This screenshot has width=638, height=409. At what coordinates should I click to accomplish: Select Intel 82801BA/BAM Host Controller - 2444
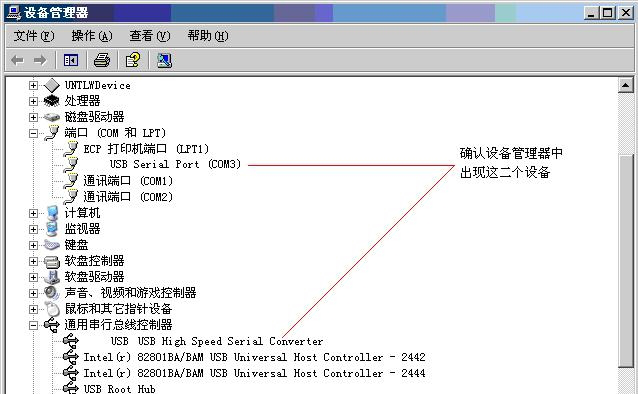click(254, 373)
